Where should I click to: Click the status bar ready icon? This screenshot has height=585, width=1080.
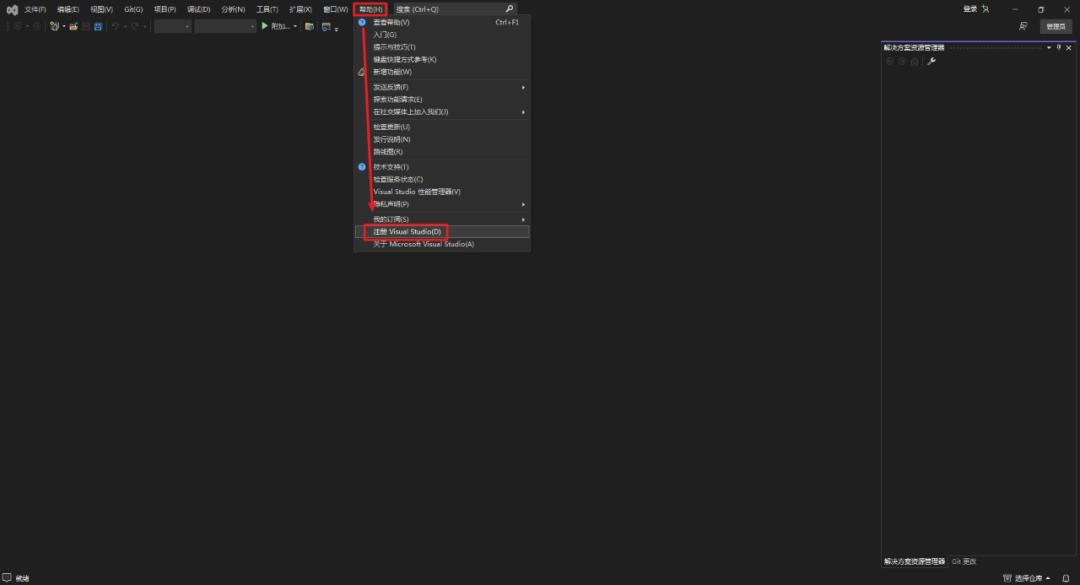point(7,577)
